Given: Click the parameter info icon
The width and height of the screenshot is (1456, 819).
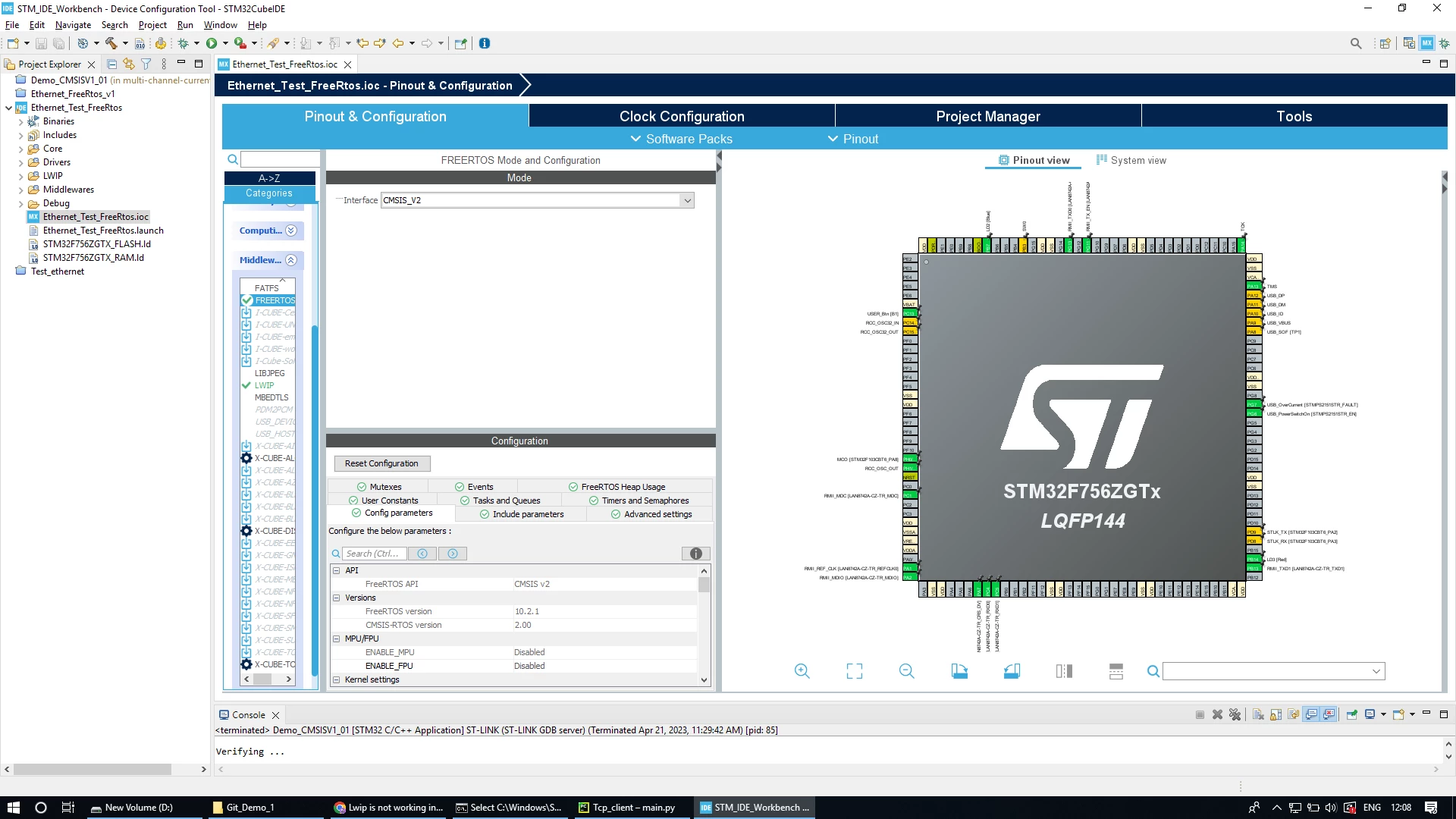Looking at the screenshot, I should [x=695, y=554].
